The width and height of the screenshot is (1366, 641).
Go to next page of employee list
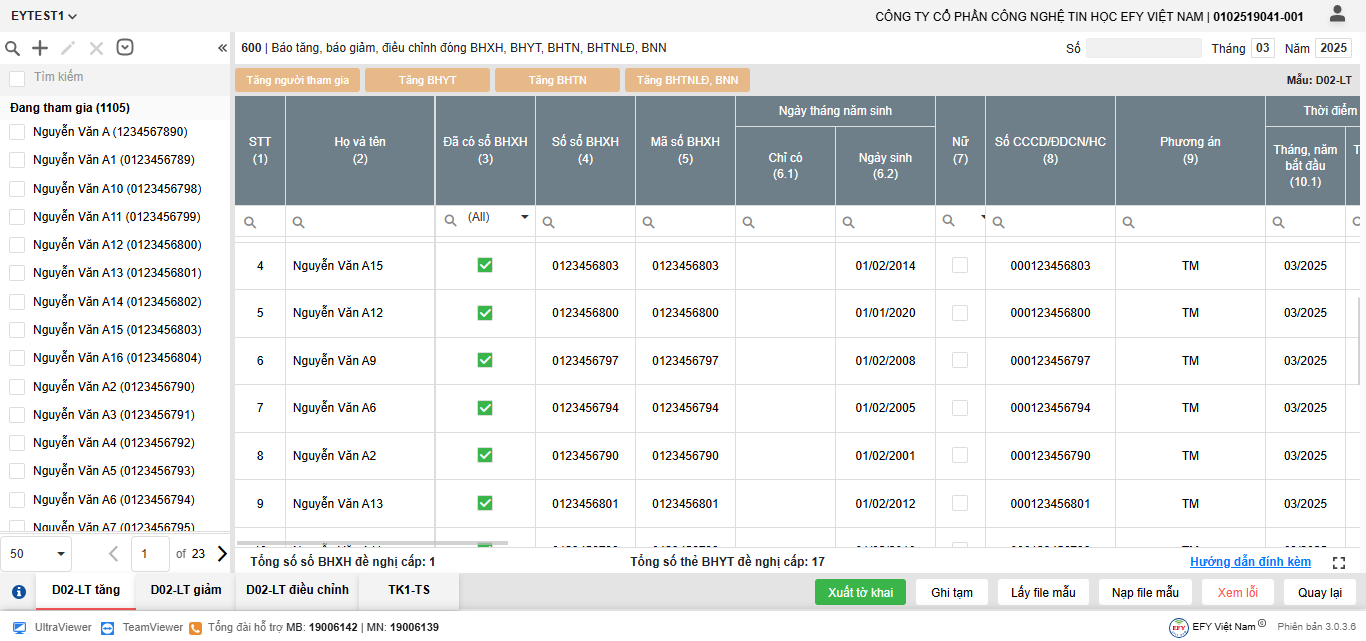click(222, 553)
